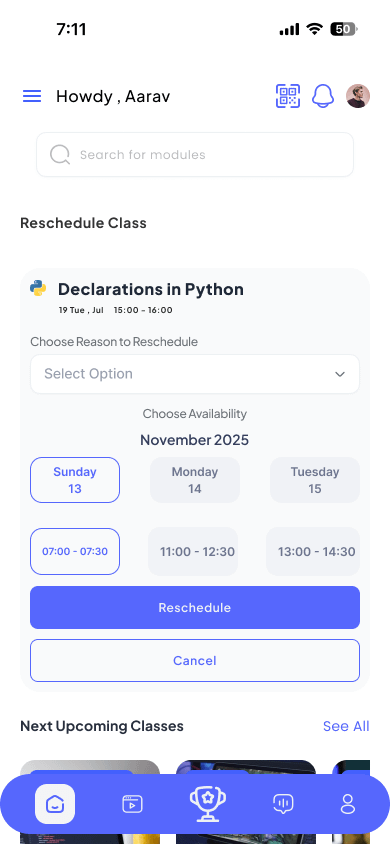Open Aarav's profile avatar
390x844 pixels.
358,96
